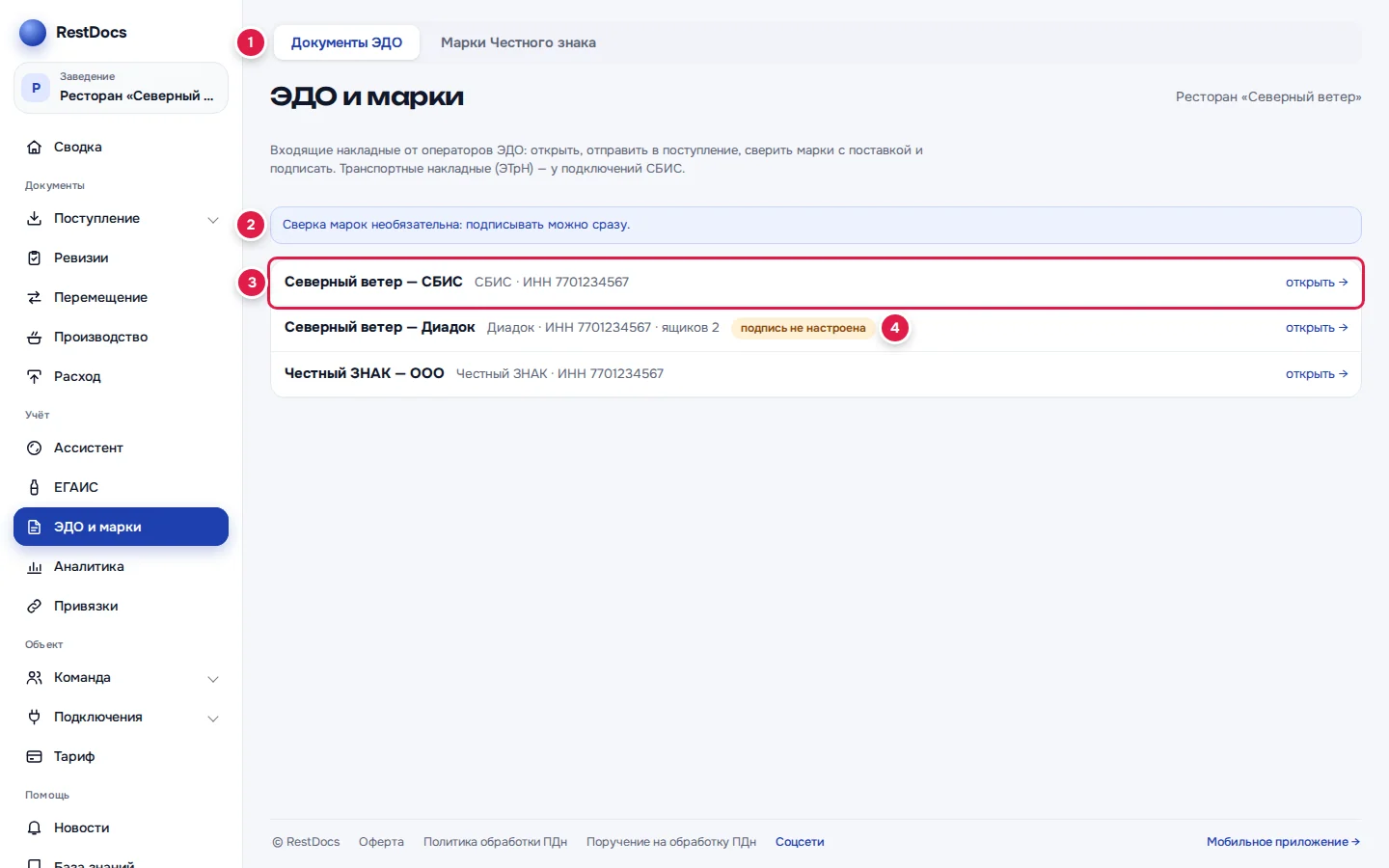The width and height of the screenshot is (1389, 868).
Task: Open Привязки in the sidebar
Action: point(121,607)
